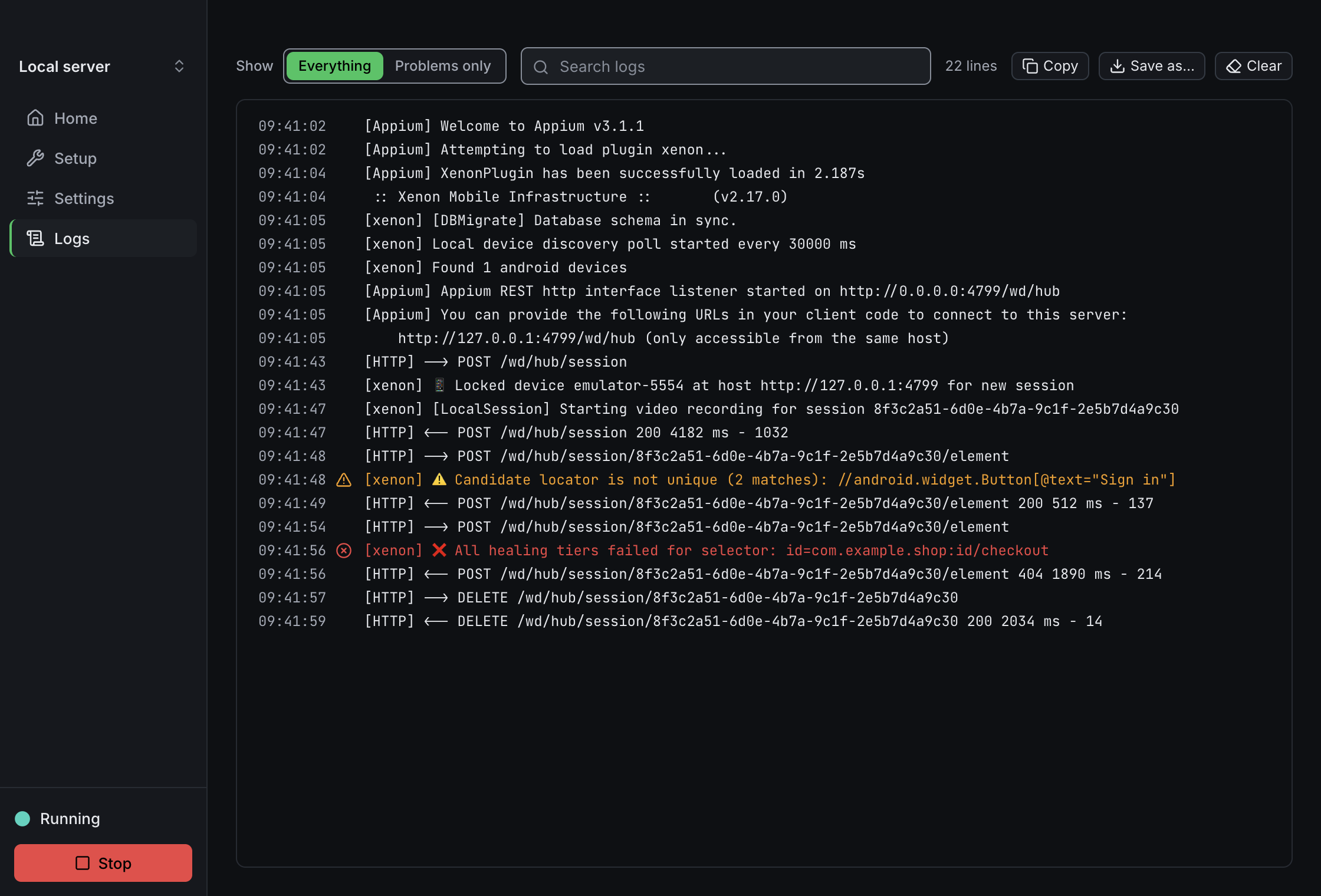The width and height of the screenshot is (1321, 896).
Task: Click the Settings sliders icon
Action: tap(35, 198)
